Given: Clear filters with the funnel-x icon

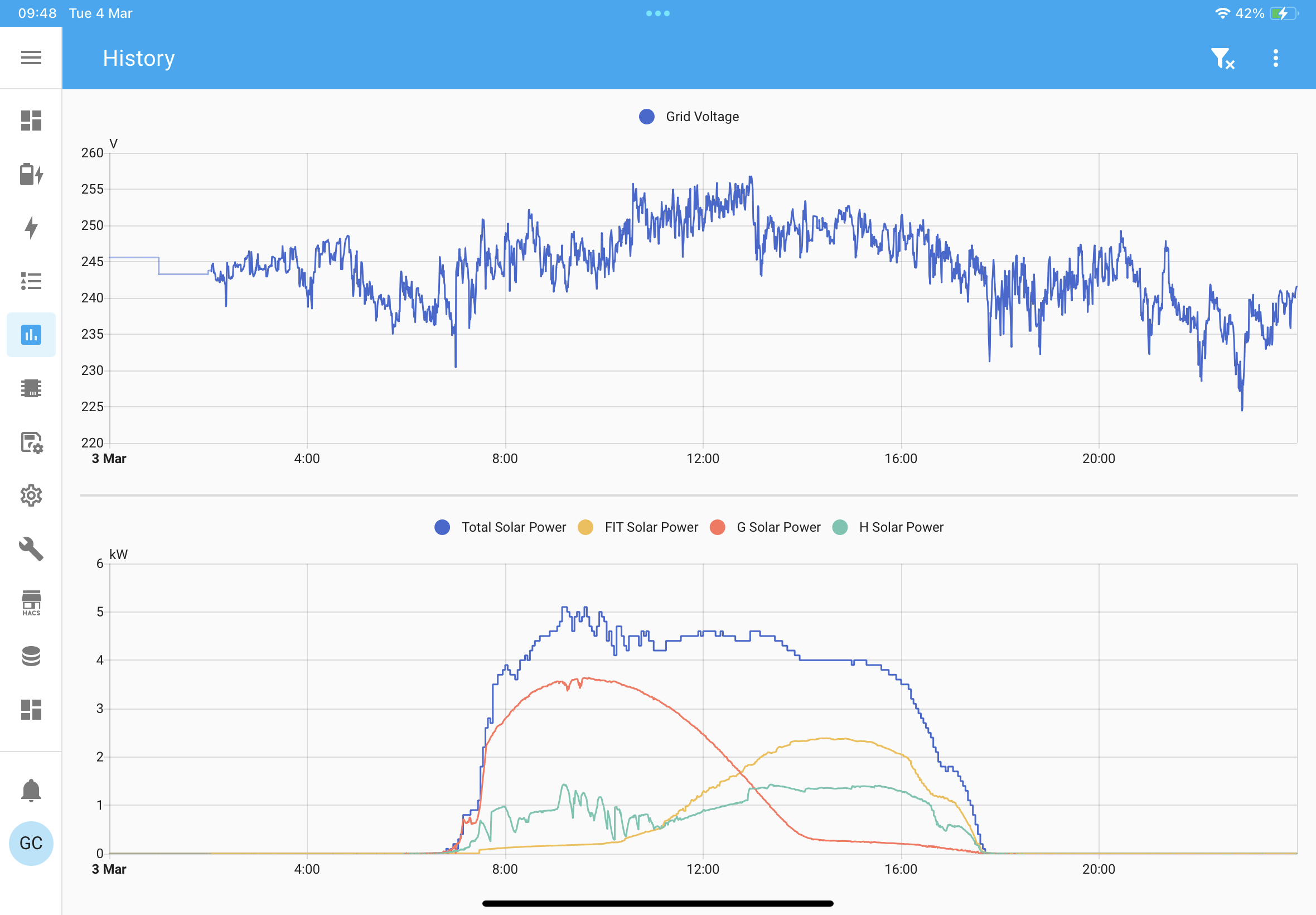Looking at the screenshot, I should coord(1223,59).
